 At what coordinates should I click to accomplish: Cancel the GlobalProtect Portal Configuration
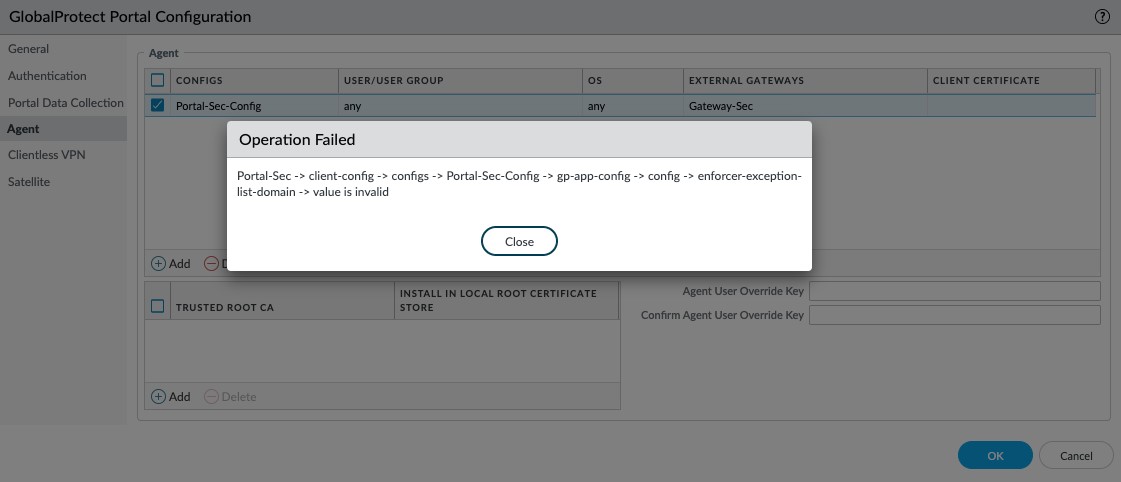coord(1075,455)
